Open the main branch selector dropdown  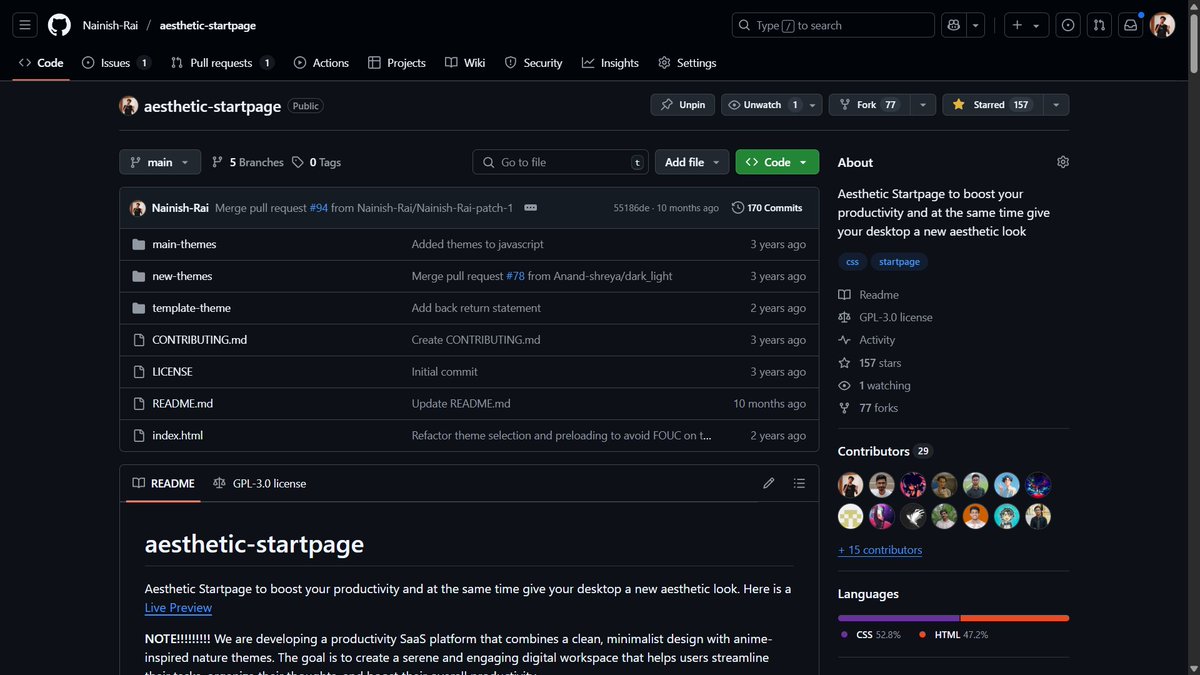[x=160, y=162]
